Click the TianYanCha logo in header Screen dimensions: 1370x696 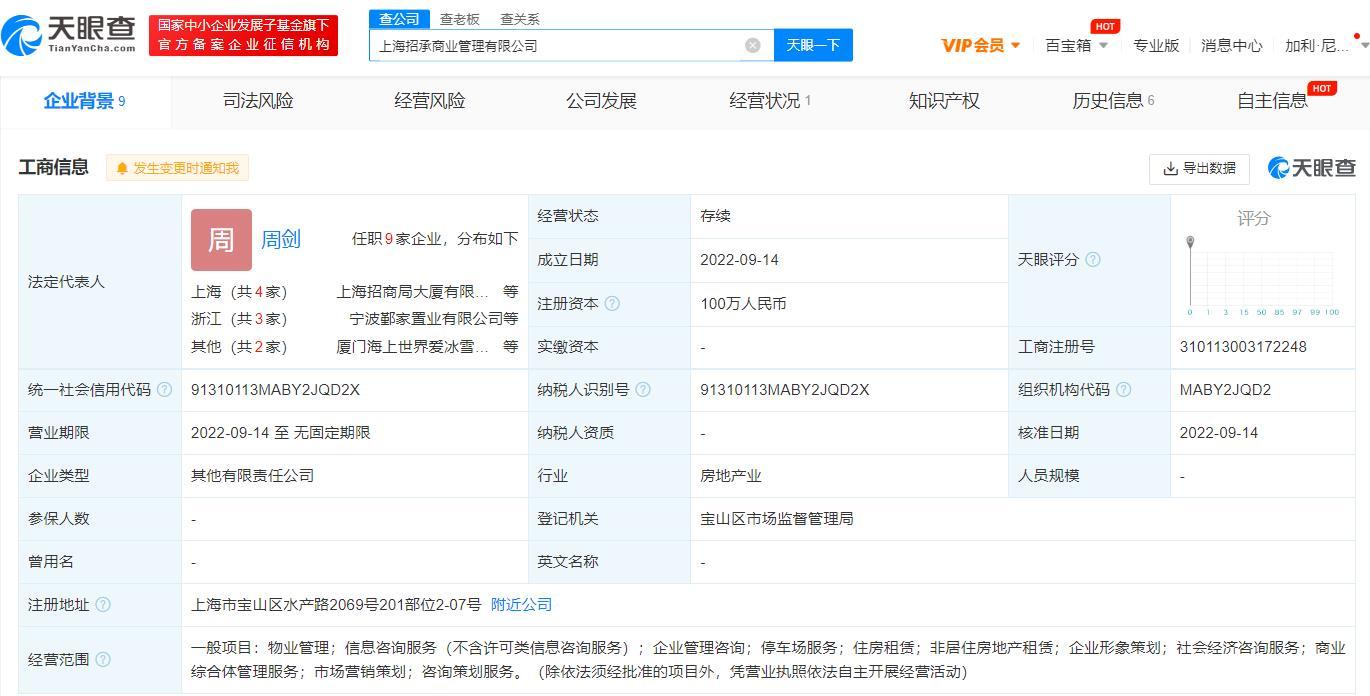click(x=70, y=35)
